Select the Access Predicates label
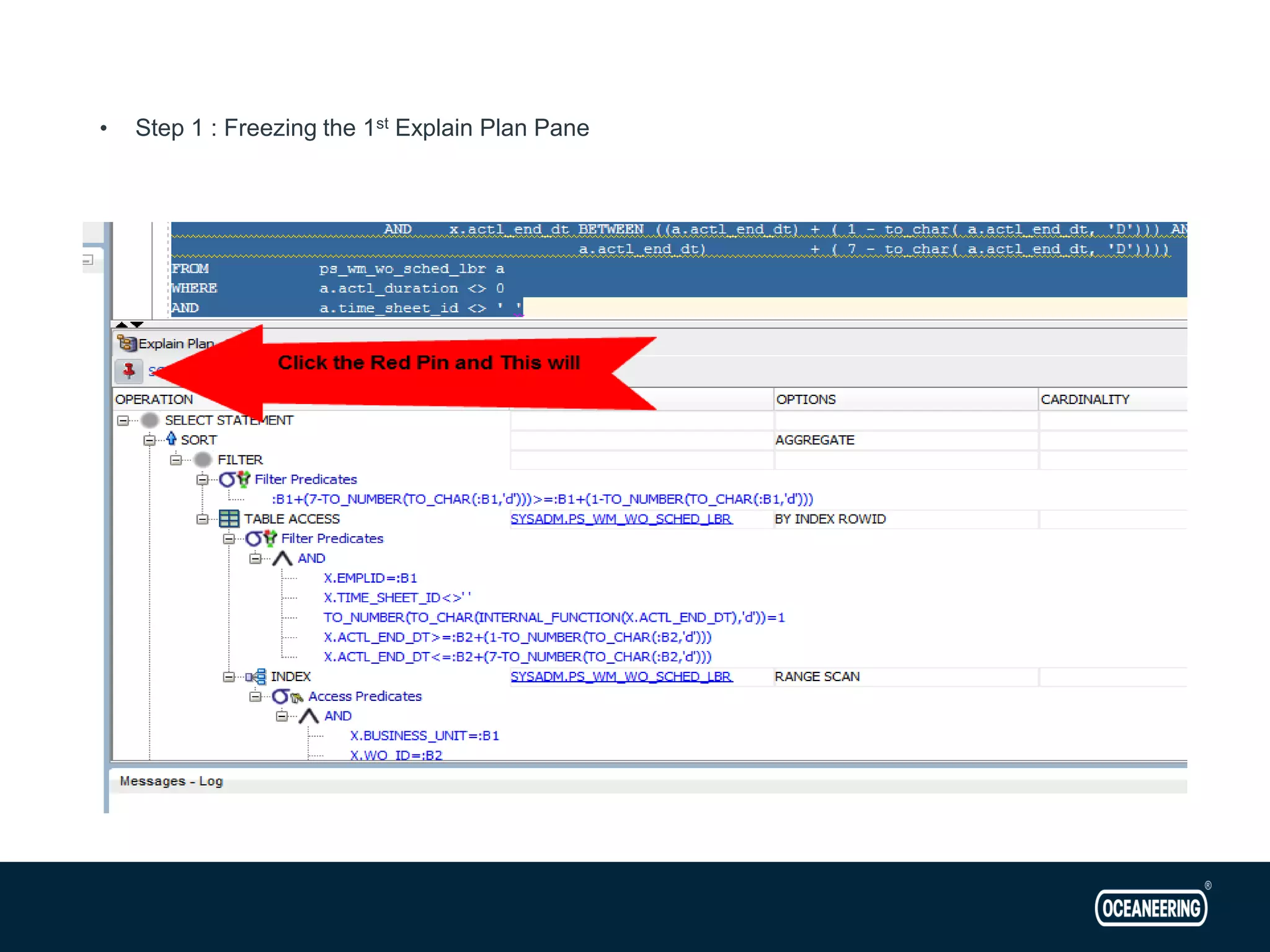 pyautogui.click(x=365, y=697)
